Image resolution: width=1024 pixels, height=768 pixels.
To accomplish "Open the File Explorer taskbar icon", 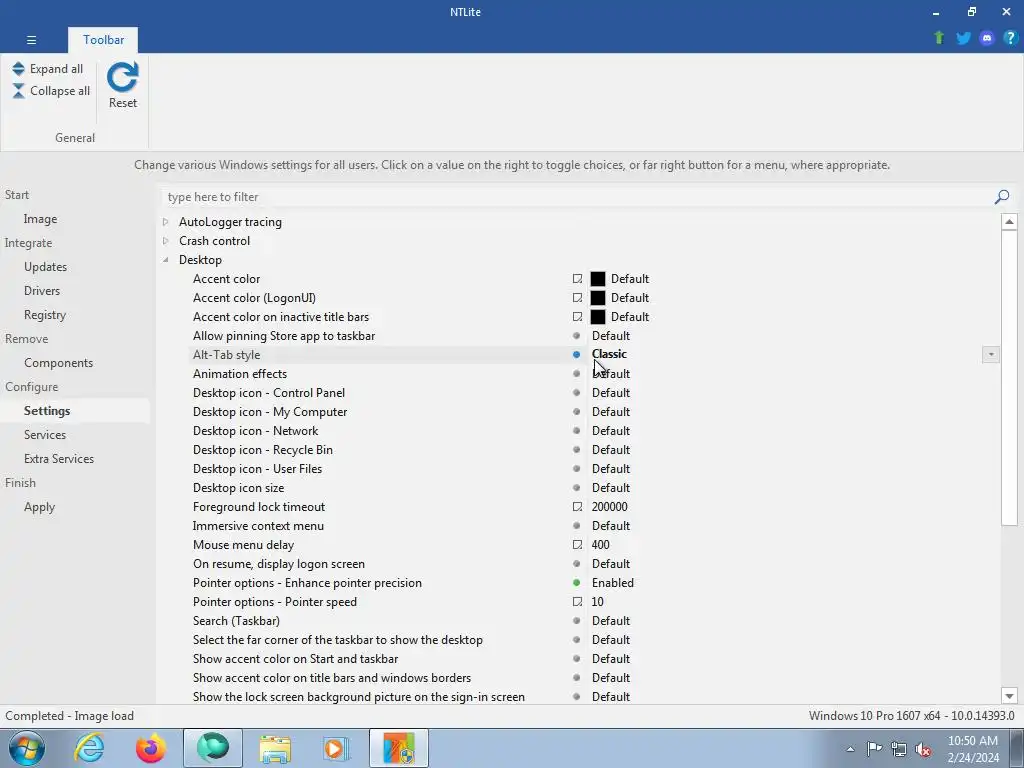I will (275, 748).
